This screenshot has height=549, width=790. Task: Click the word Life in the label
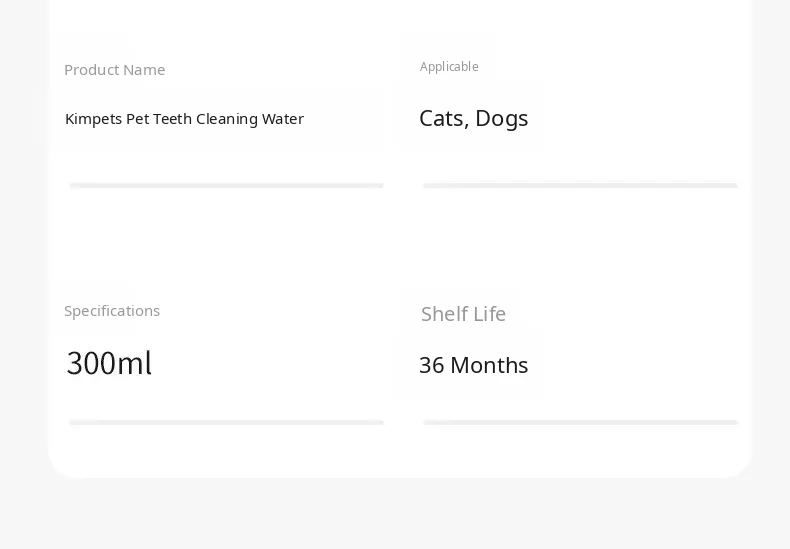pos(489,314)
